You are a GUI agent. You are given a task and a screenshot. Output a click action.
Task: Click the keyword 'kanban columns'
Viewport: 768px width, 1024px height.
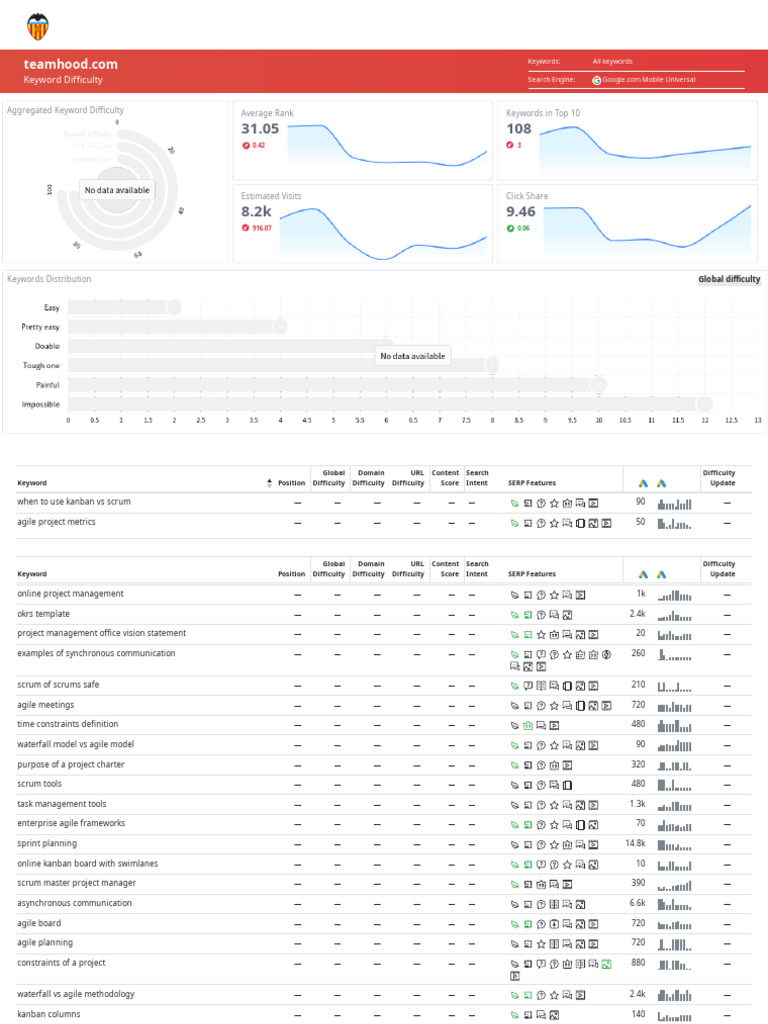point(49,1014)
